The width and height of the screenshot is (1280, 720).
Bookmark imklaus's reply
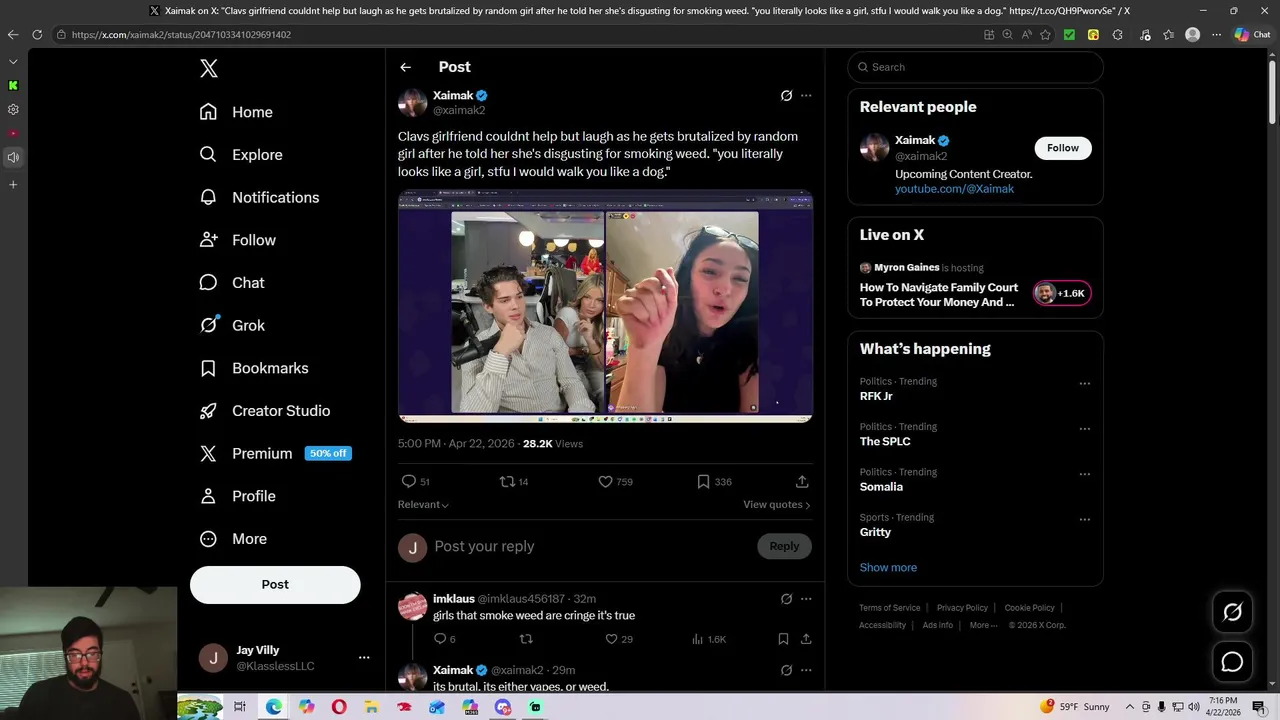click(x=783, y=639)
